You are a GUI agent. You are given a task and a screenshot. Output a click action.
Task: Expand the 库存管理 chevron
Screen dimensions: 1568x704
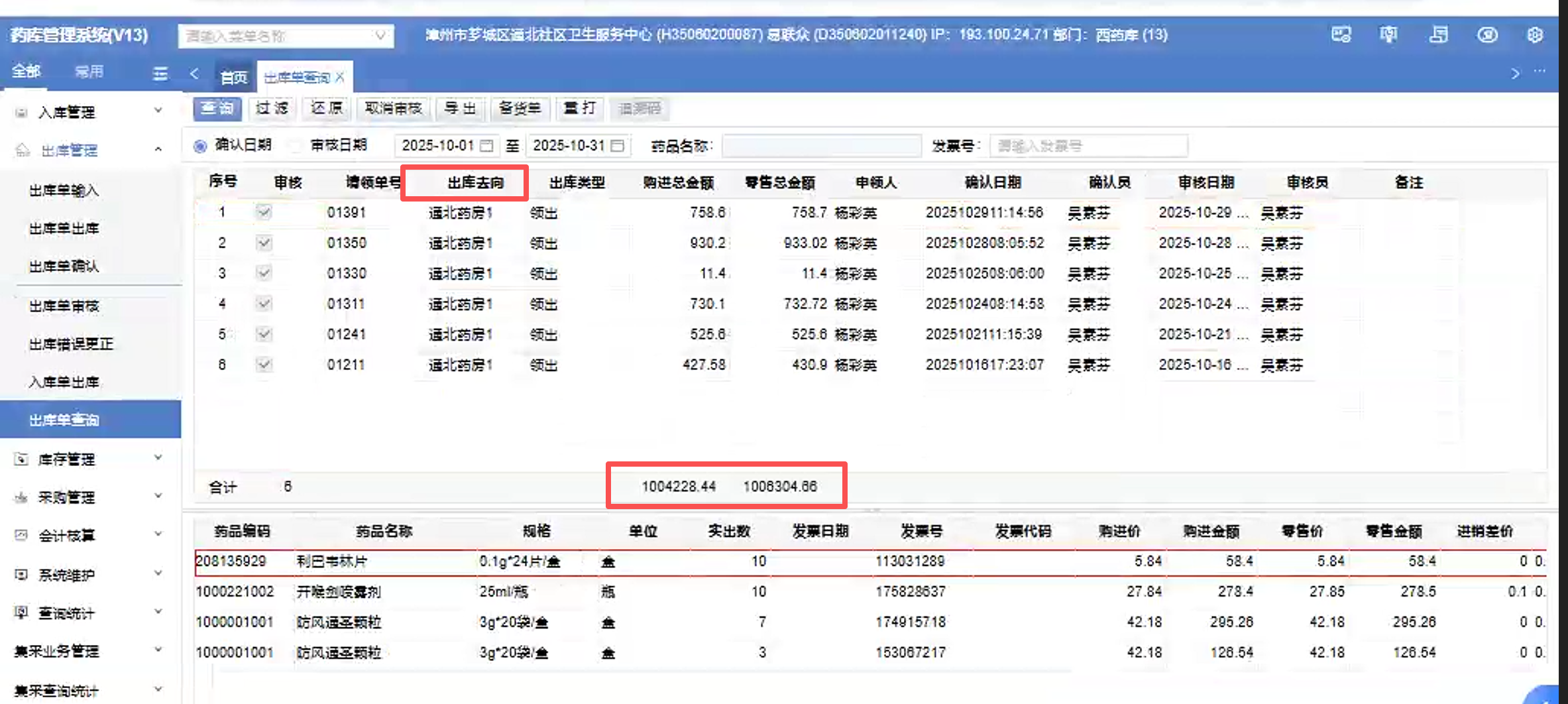click(158, 457)
